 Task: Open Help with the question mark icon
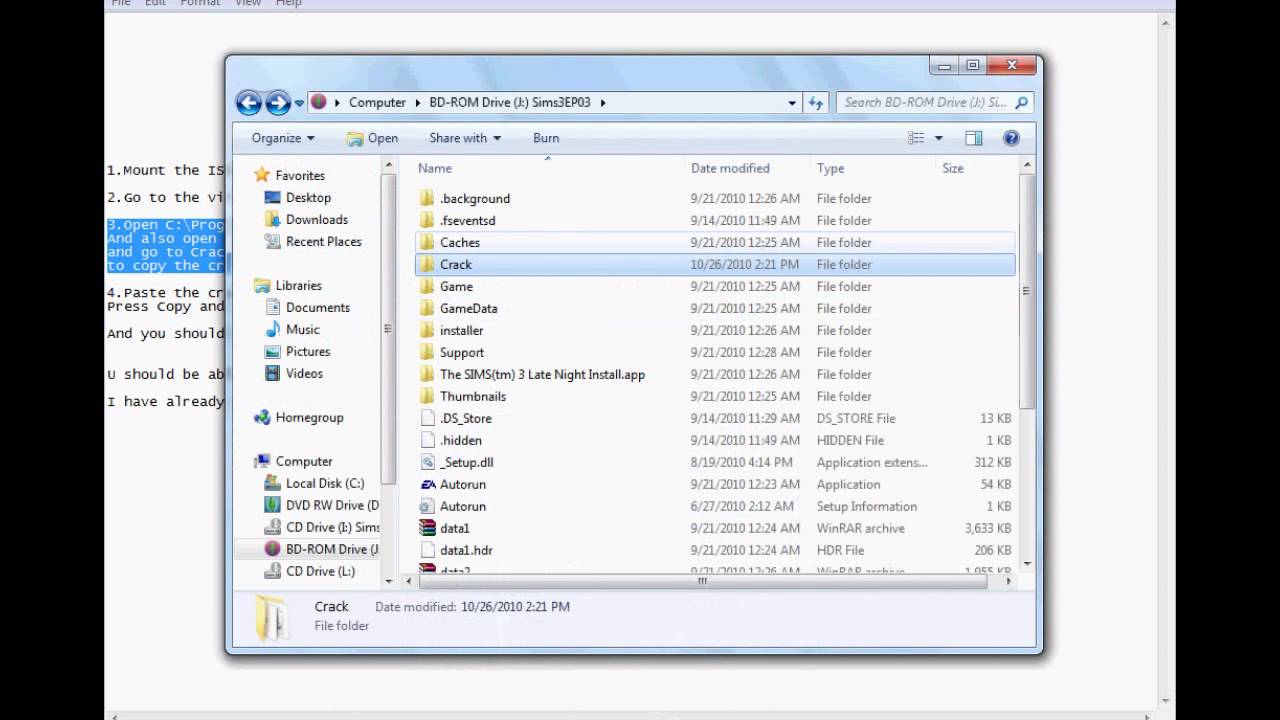pyautogui.click(x=1011, y=138)
